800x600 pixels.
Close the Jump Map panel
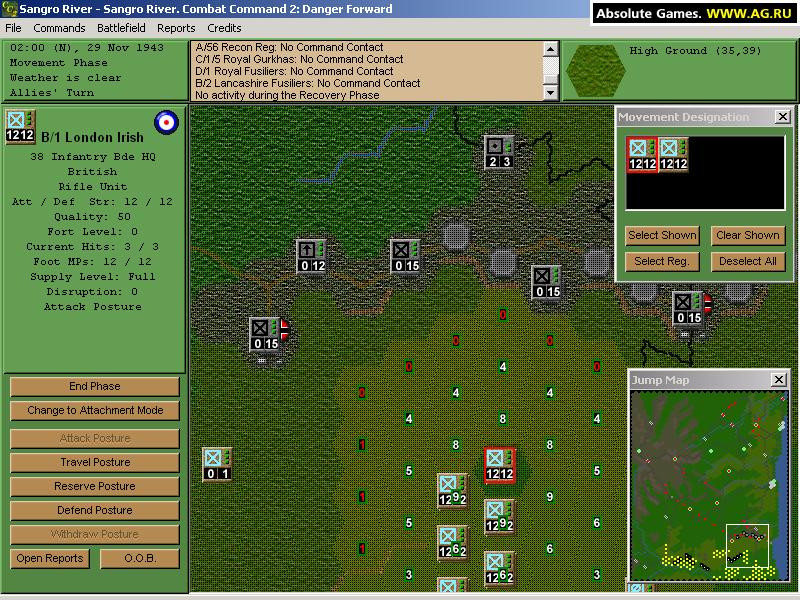pyautogui.click(x=779, y=380)
